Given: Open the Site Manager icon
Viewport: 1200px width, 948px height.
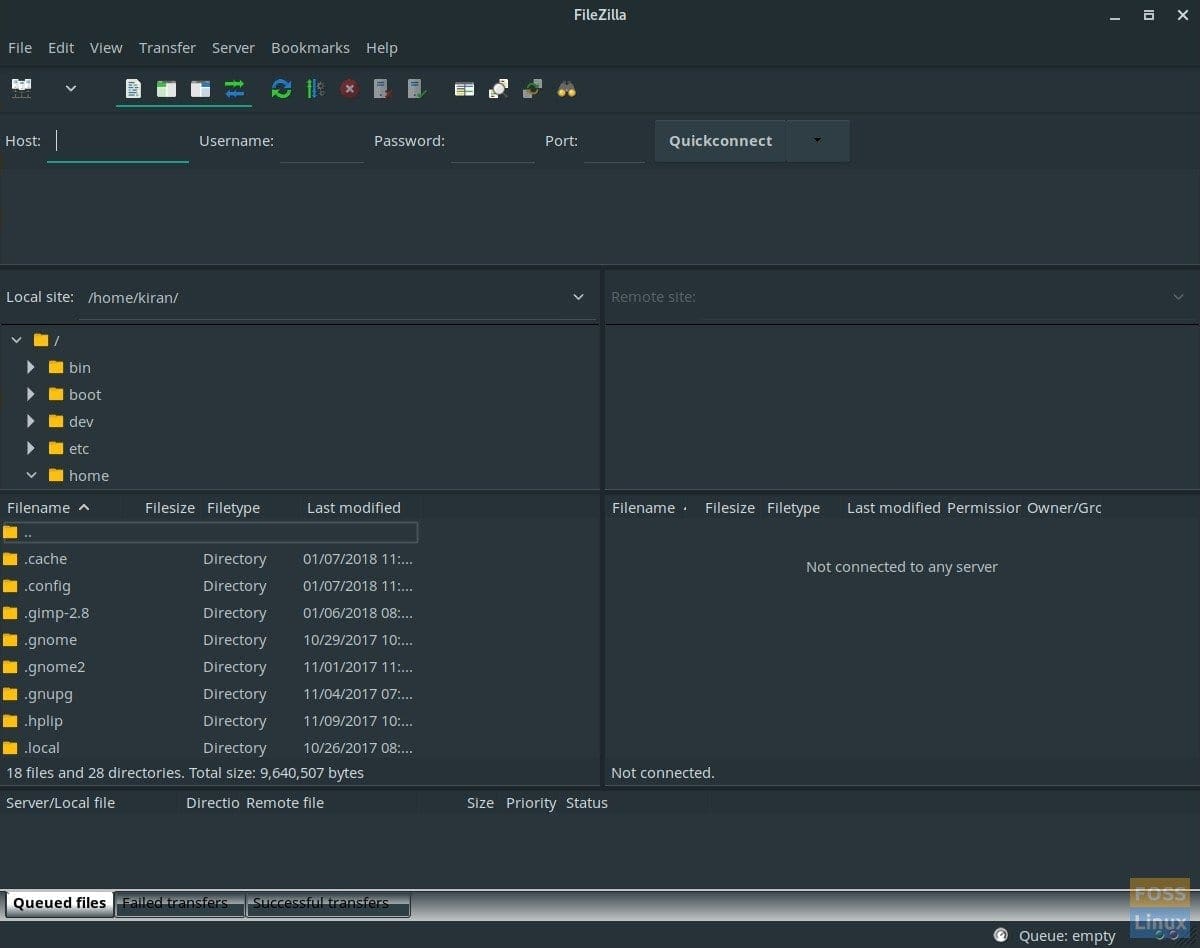Looking at the screenshot, I should [x=21, y=89].
